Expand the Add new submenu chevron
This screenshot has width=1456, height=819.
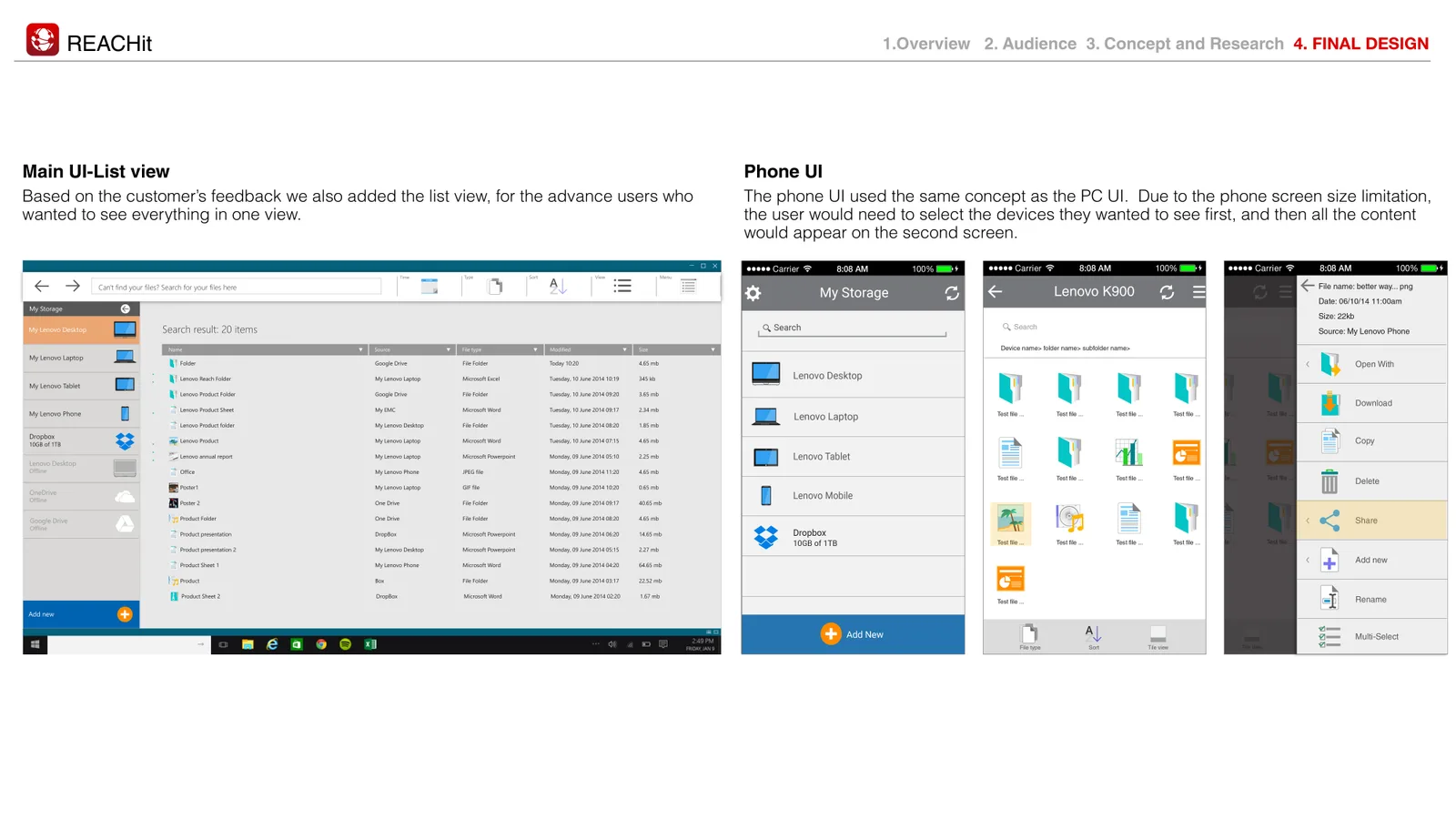coord(1308,560)
